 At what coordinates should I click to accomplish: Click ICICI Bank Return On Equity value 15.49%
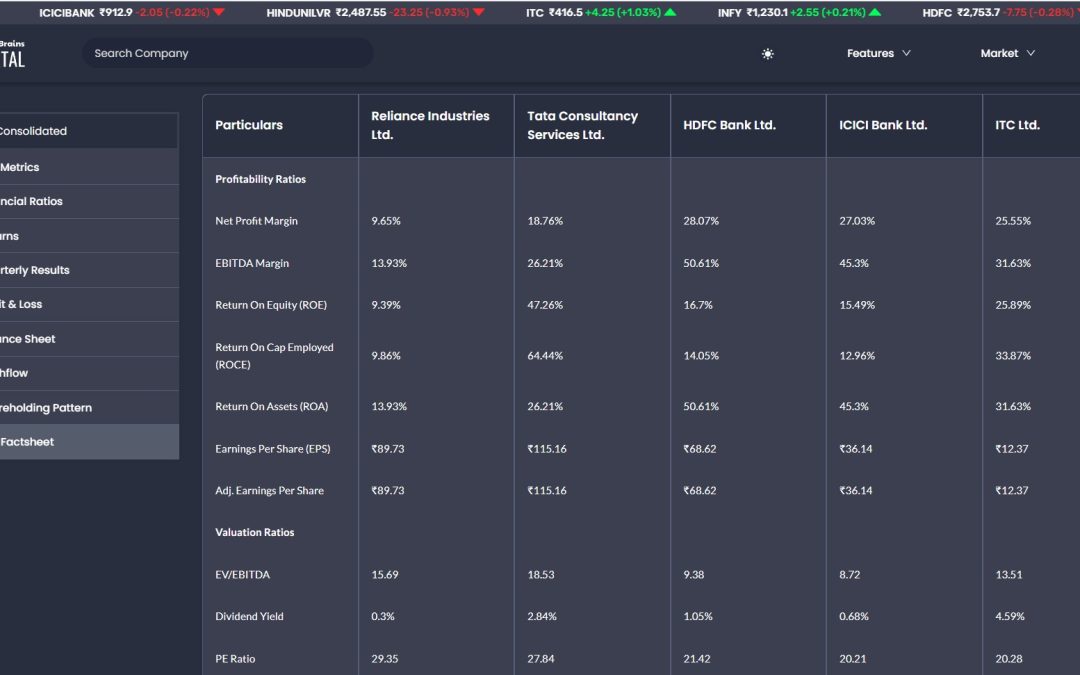[857, 305]
